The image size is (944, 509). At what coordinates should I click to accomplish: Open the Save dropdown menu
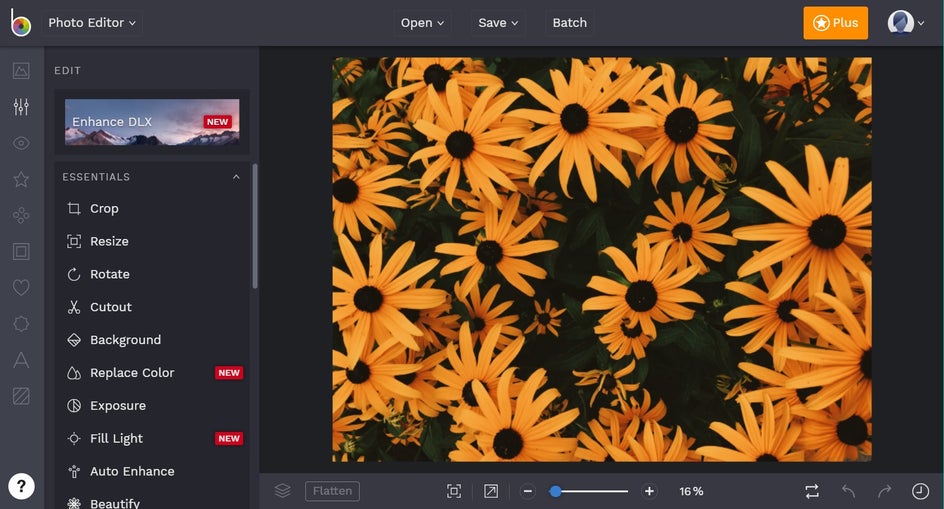498,23
